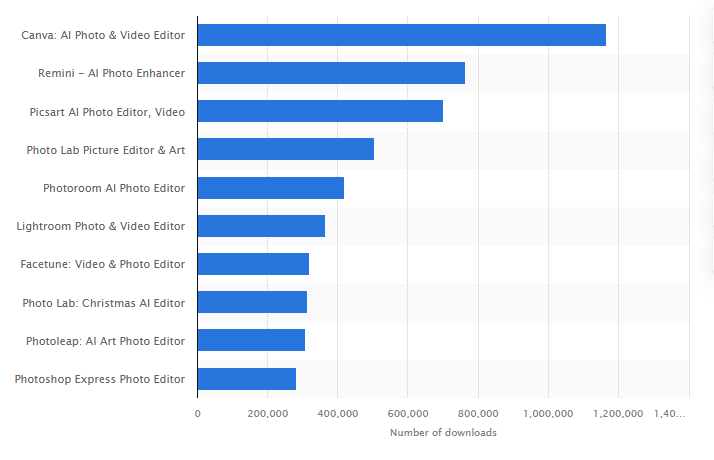Click the Lightroom Photo & Video Editor bar
This screenshot has width=714, height=460.
[261, 226]
